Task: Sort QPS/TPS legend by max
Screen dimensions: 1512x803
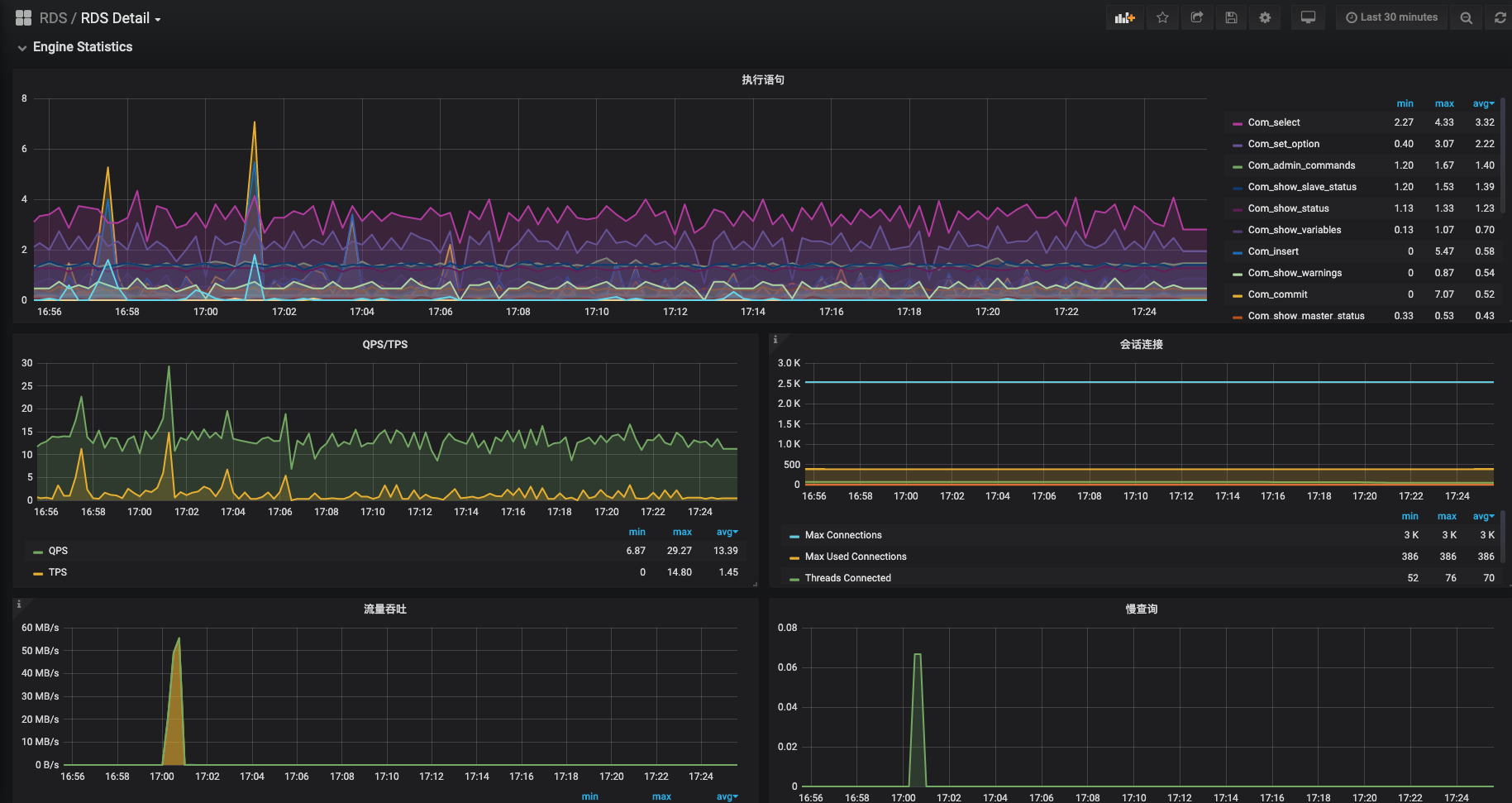Action: coord(682,532)
